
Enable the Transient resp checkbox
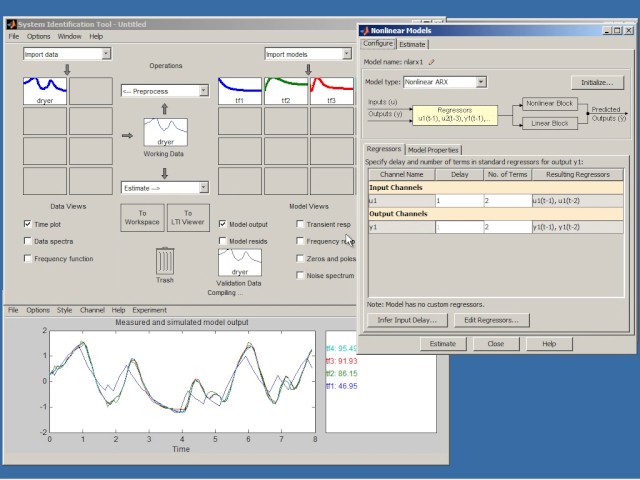[300, 224]
